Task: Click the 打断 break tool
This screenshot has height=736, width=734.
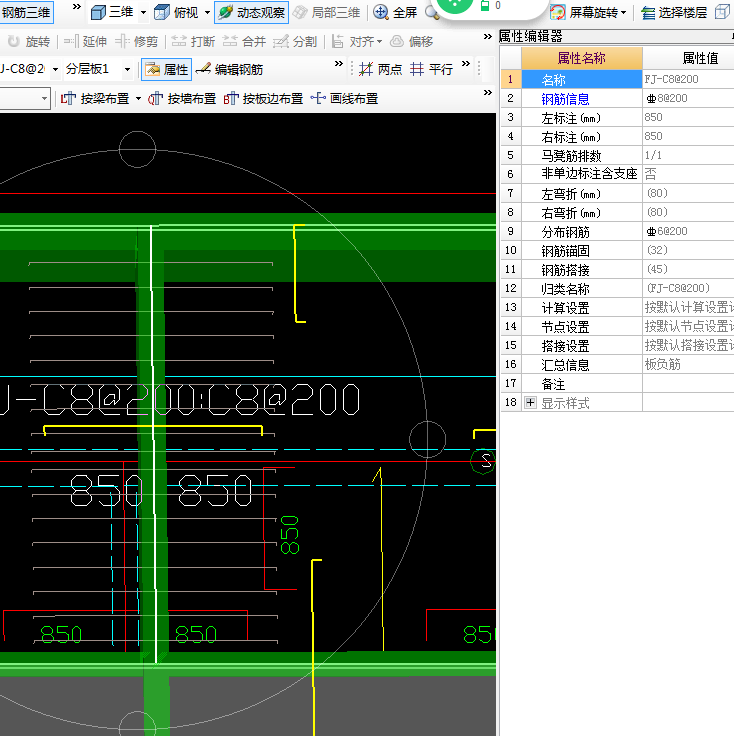Action: click(x=193, y=42)
